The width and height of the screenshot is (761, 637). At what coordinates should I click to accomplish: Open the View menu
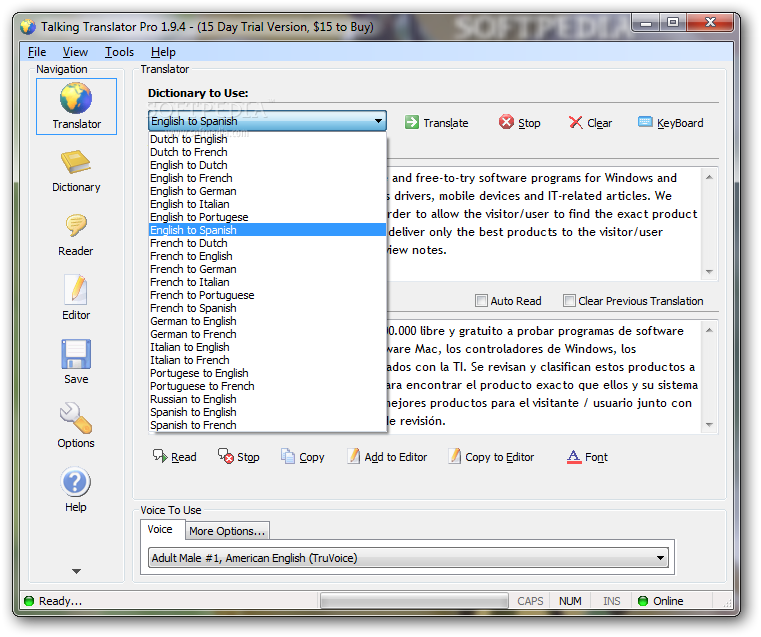[x=75, y=52]
